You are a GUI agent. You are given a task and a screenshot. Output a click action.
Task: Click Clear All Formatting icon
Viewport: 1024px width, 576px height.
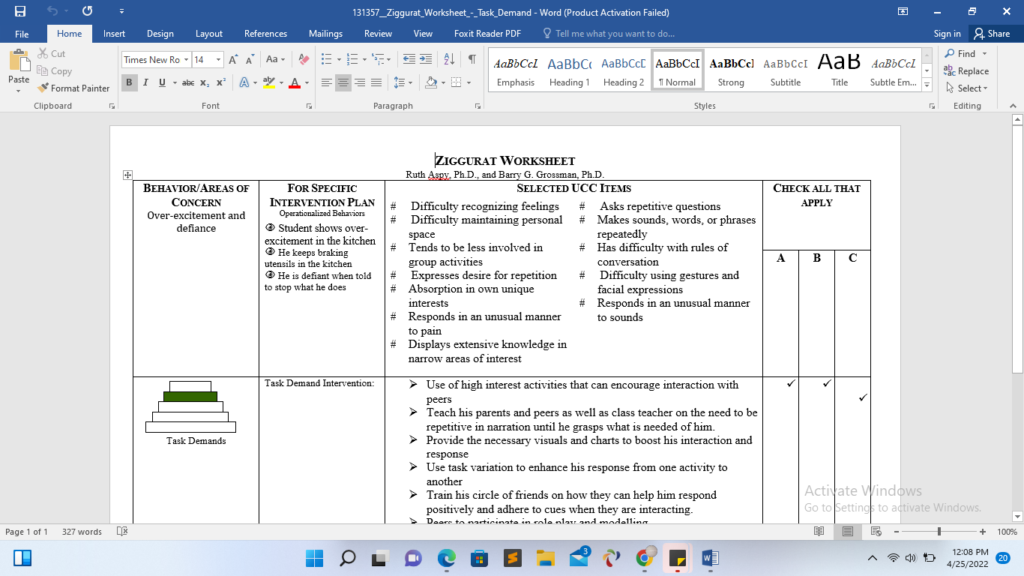click(x=304, y=59)
